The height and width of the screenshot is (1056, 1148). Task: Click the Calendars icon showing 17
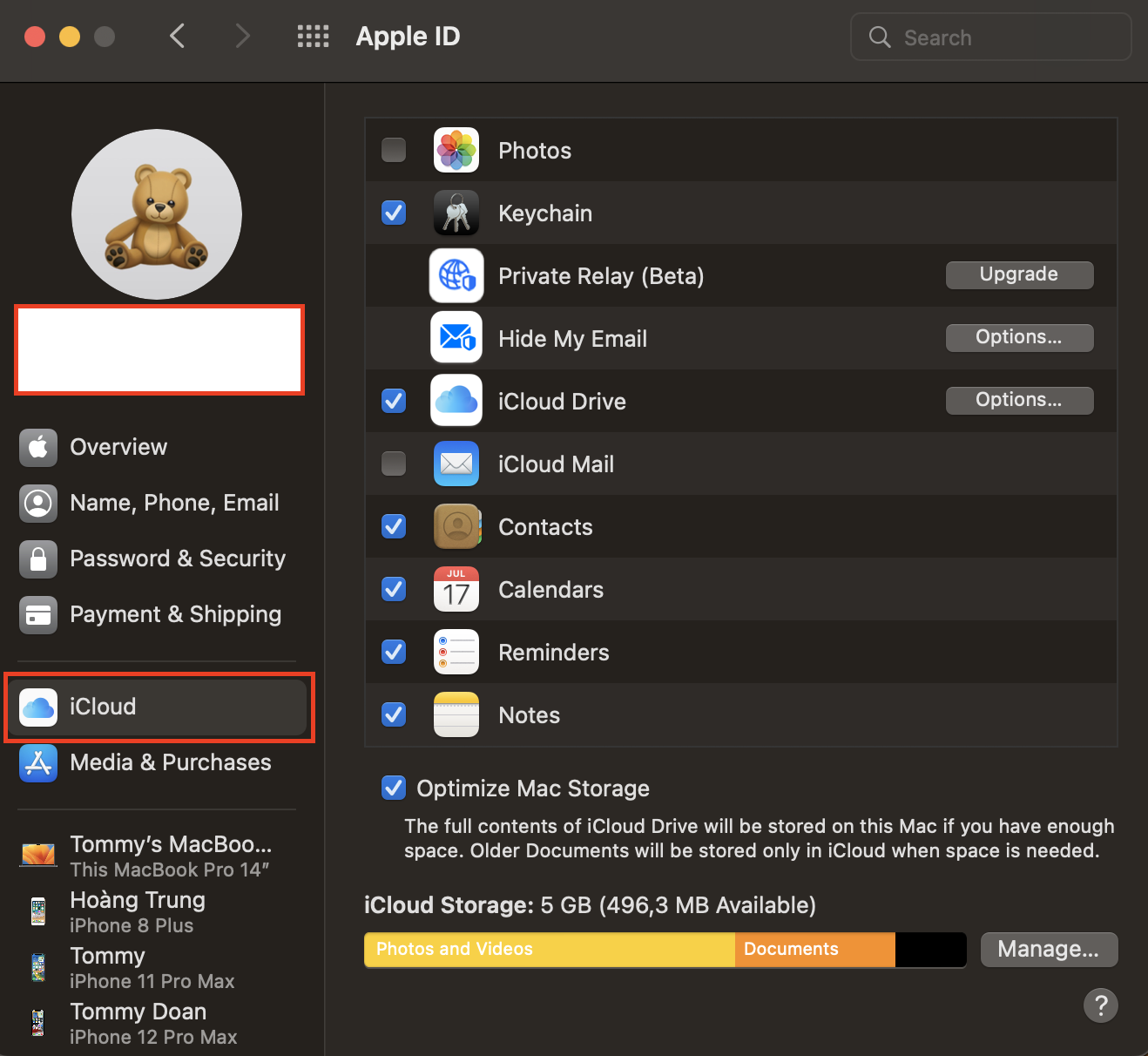pyautogui.click(x=456, y=589)
